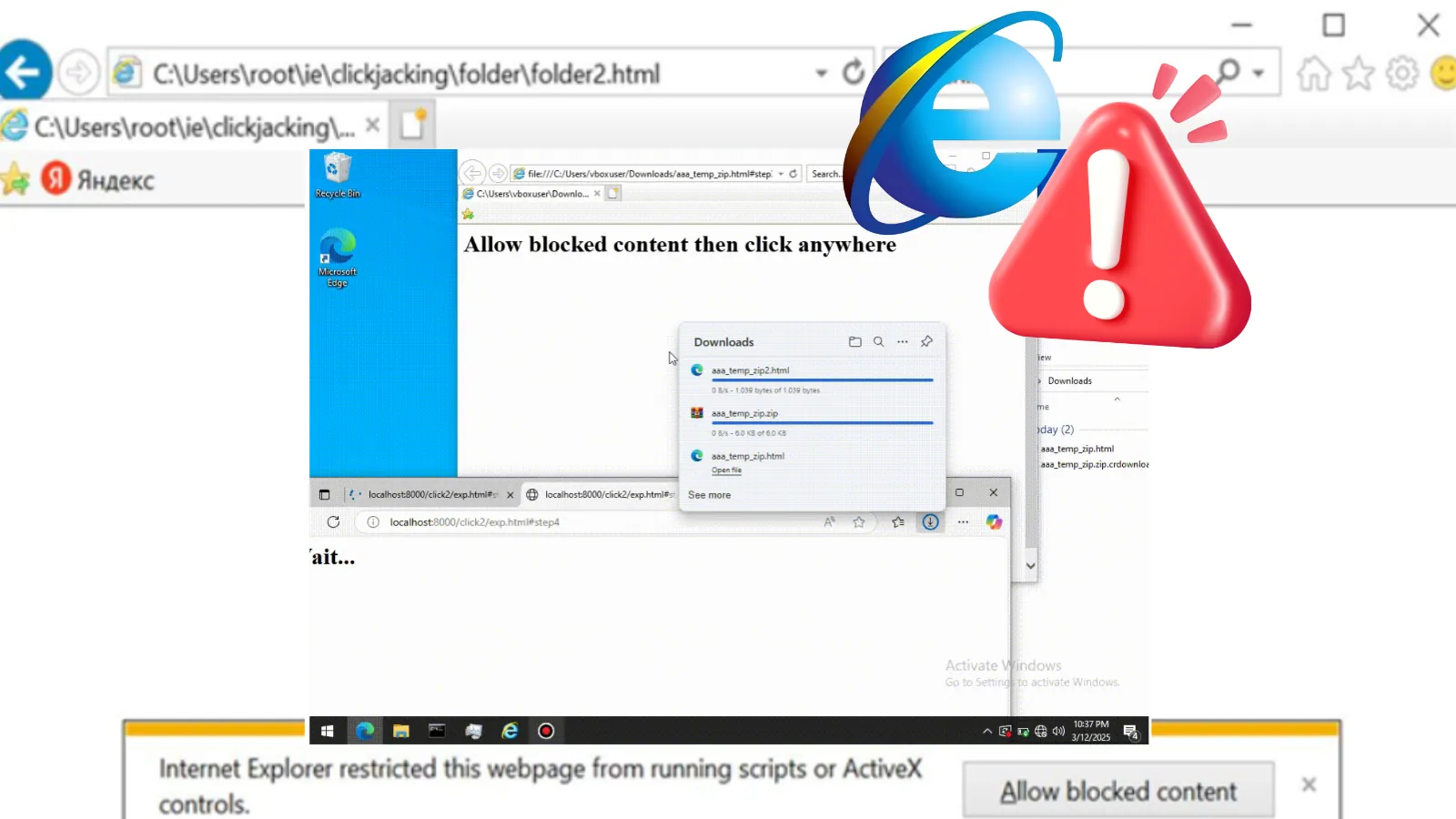Click search magnifier in outer IE
Viewport: 1456px width, 819px height.
click(1228, 71)
